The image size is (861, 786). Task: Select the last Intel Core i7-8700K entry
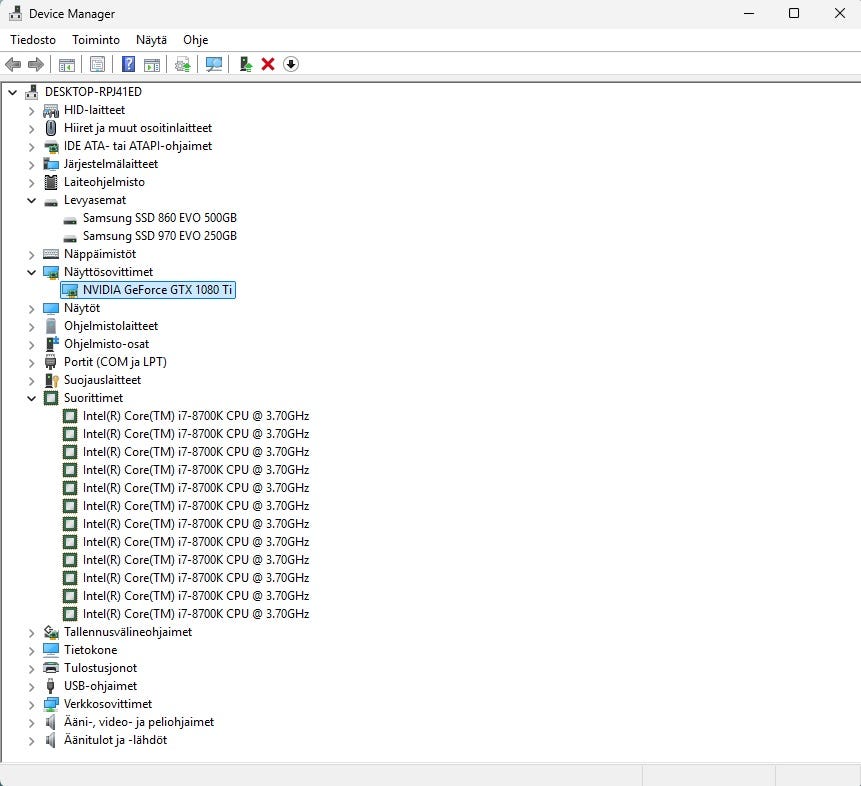point(196,614)
